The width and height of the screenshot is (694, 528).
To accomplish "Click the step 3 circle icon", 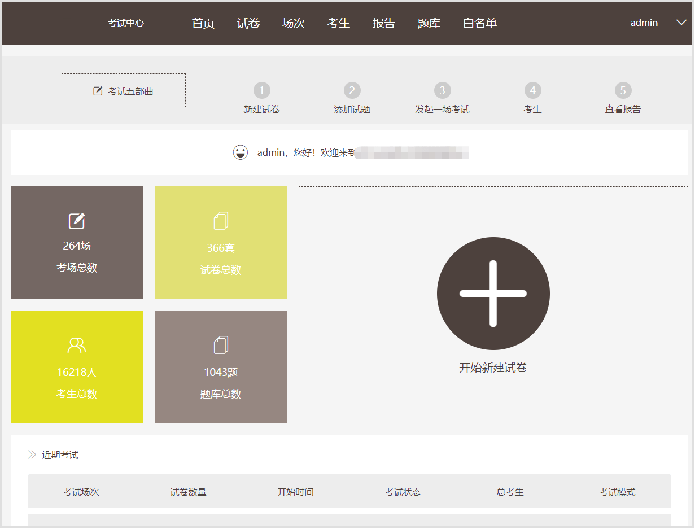I will click(443, 90).
